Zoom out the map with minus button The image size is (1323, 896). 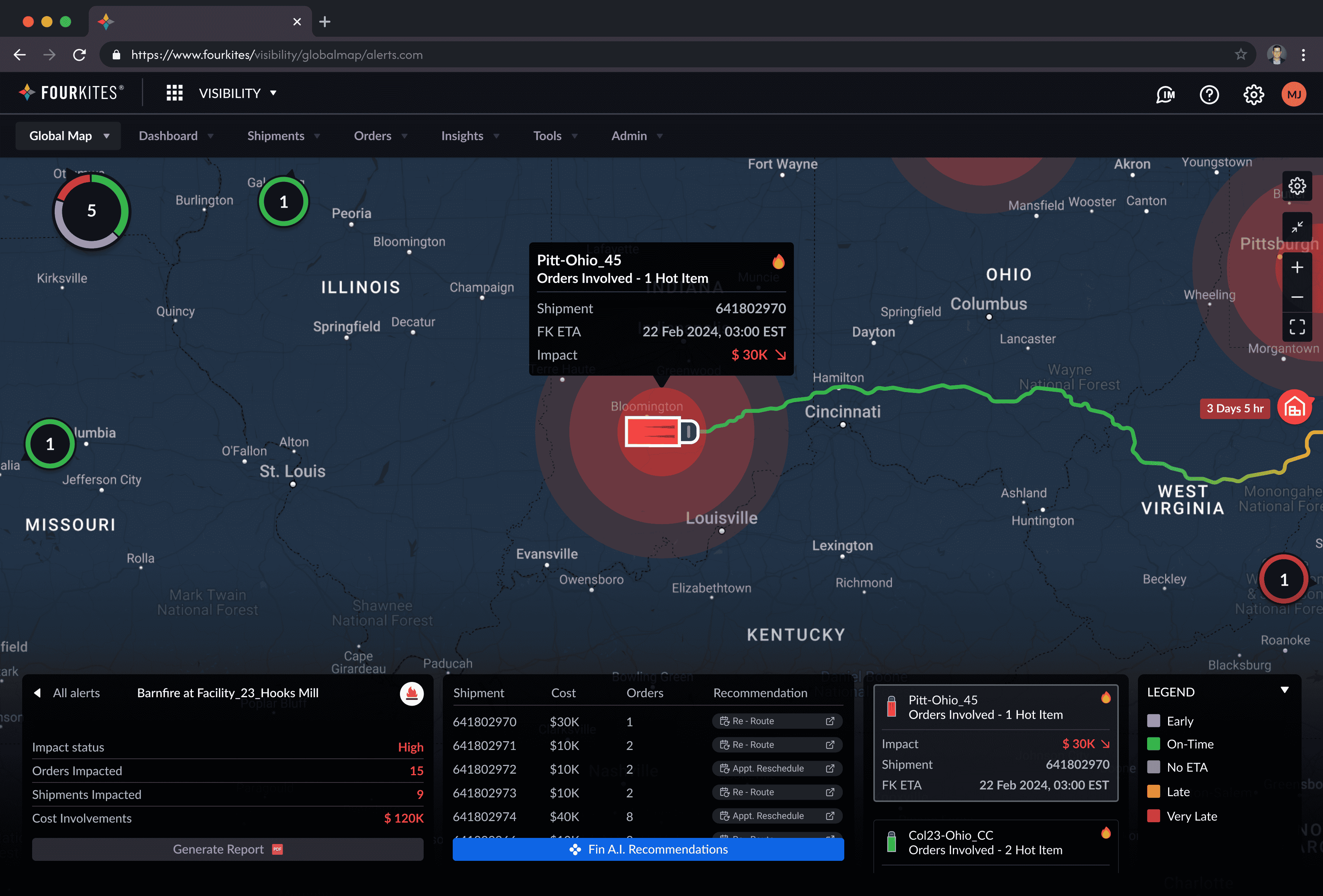tap(1297, 297)
